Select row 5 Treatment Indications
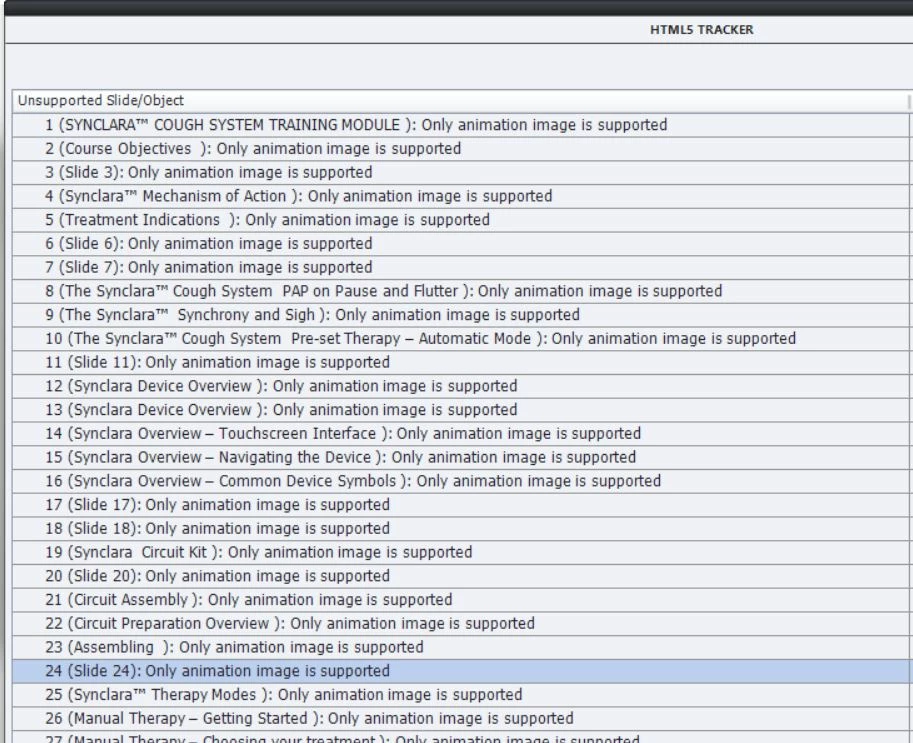Viewport: 913px width, 743px height. pos(460,220)
